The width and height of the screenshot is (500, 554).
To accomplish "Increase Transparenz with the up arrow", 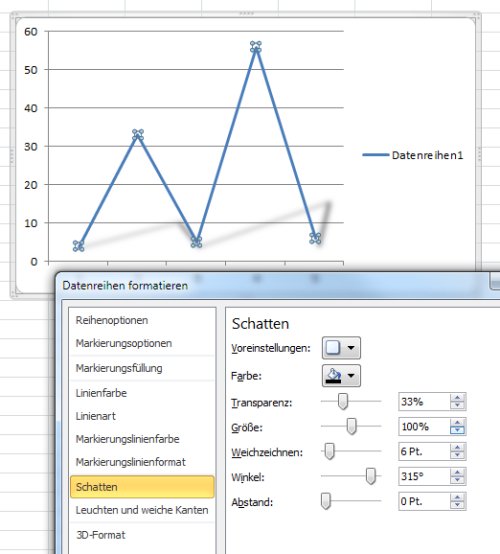I will pos(458,397).
